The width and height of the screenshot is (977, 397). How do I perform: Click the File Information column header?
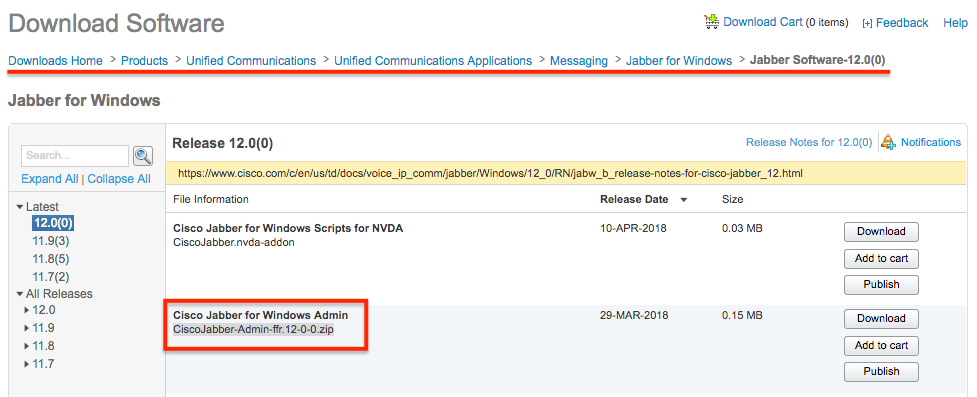tap(211, 199)
